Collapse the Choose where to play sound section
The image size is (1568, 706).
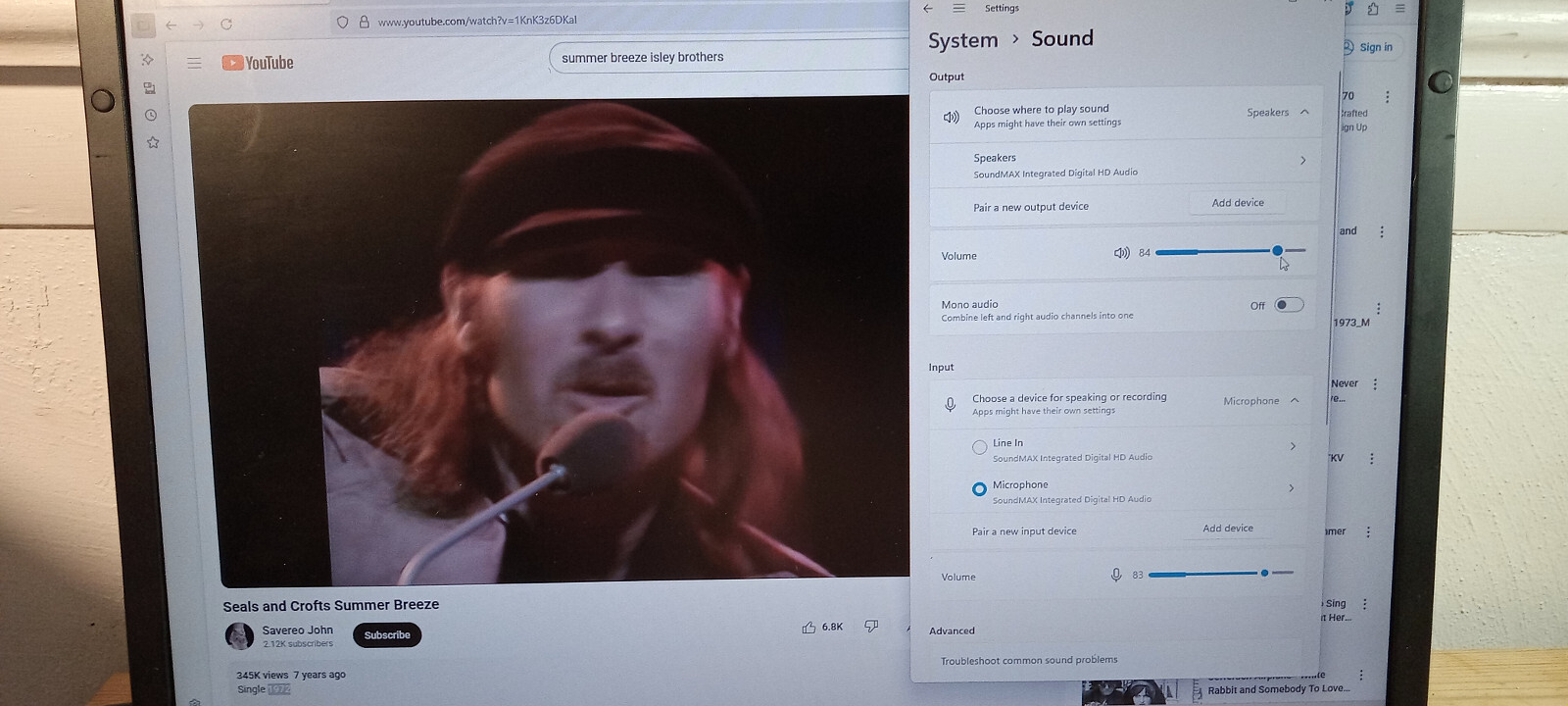click(1304, 112)
